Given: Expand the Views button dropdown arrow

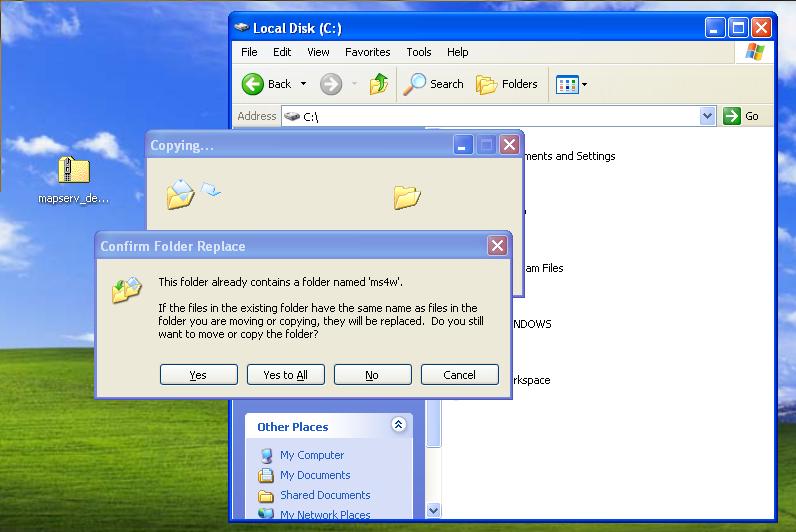Looking at the screenshot, I should click(585, 84).
